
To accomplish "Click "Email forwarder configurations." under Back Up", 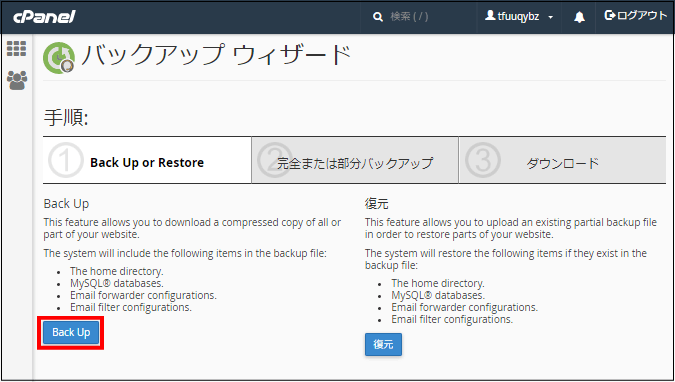I will point(143,295).
